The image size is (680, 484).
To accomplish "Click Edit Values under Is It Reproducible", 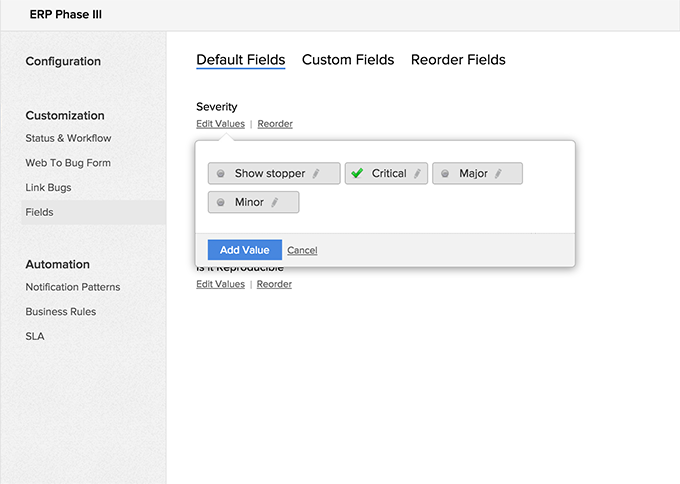I will click(220, 284).
